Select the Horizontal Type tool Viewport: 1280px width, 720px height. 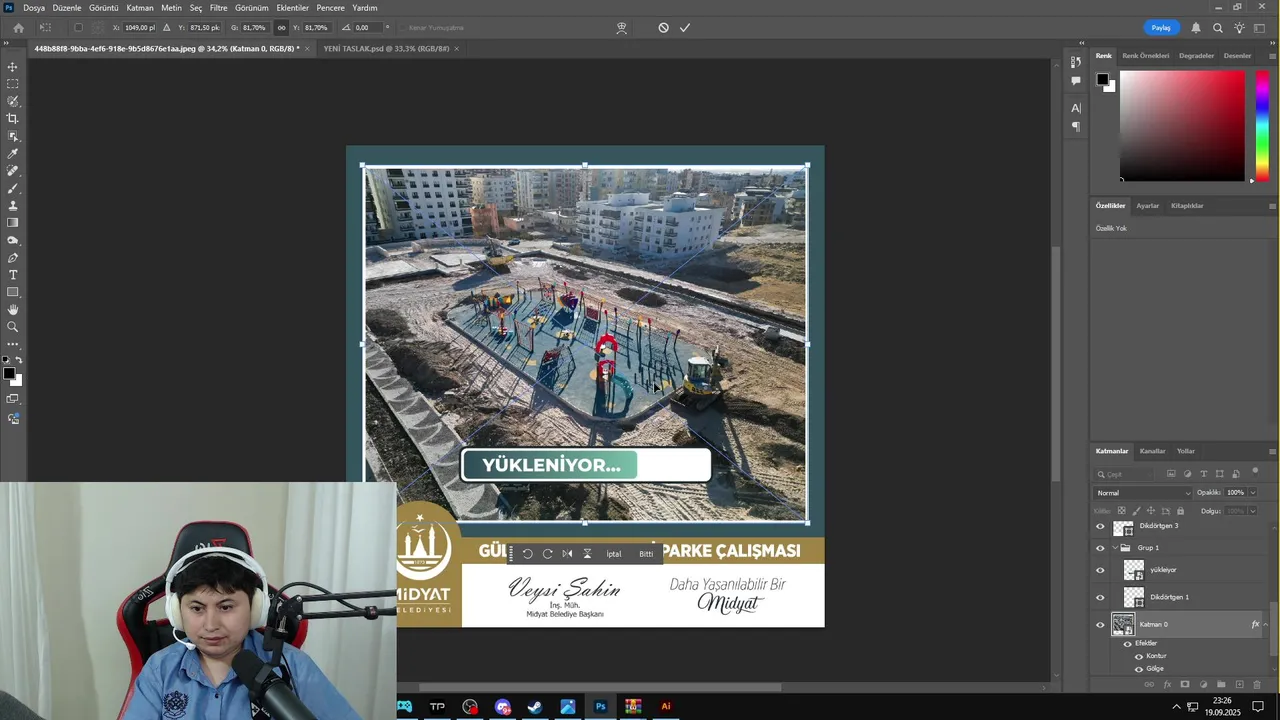point(13,275)
